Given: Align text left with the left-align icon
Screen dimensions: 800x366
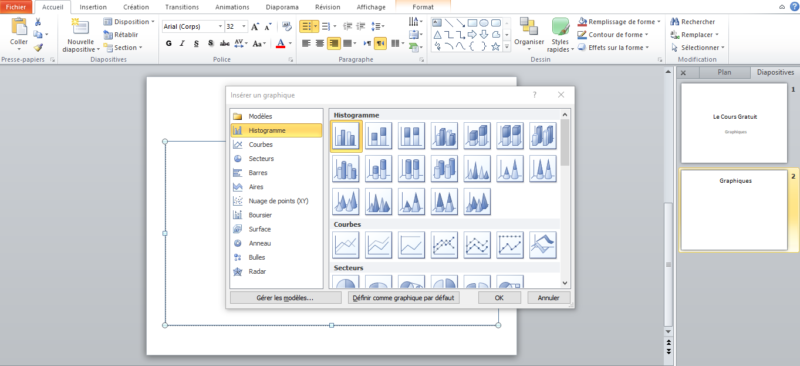Looking at the screenshot, I should [x=306, y=43].
